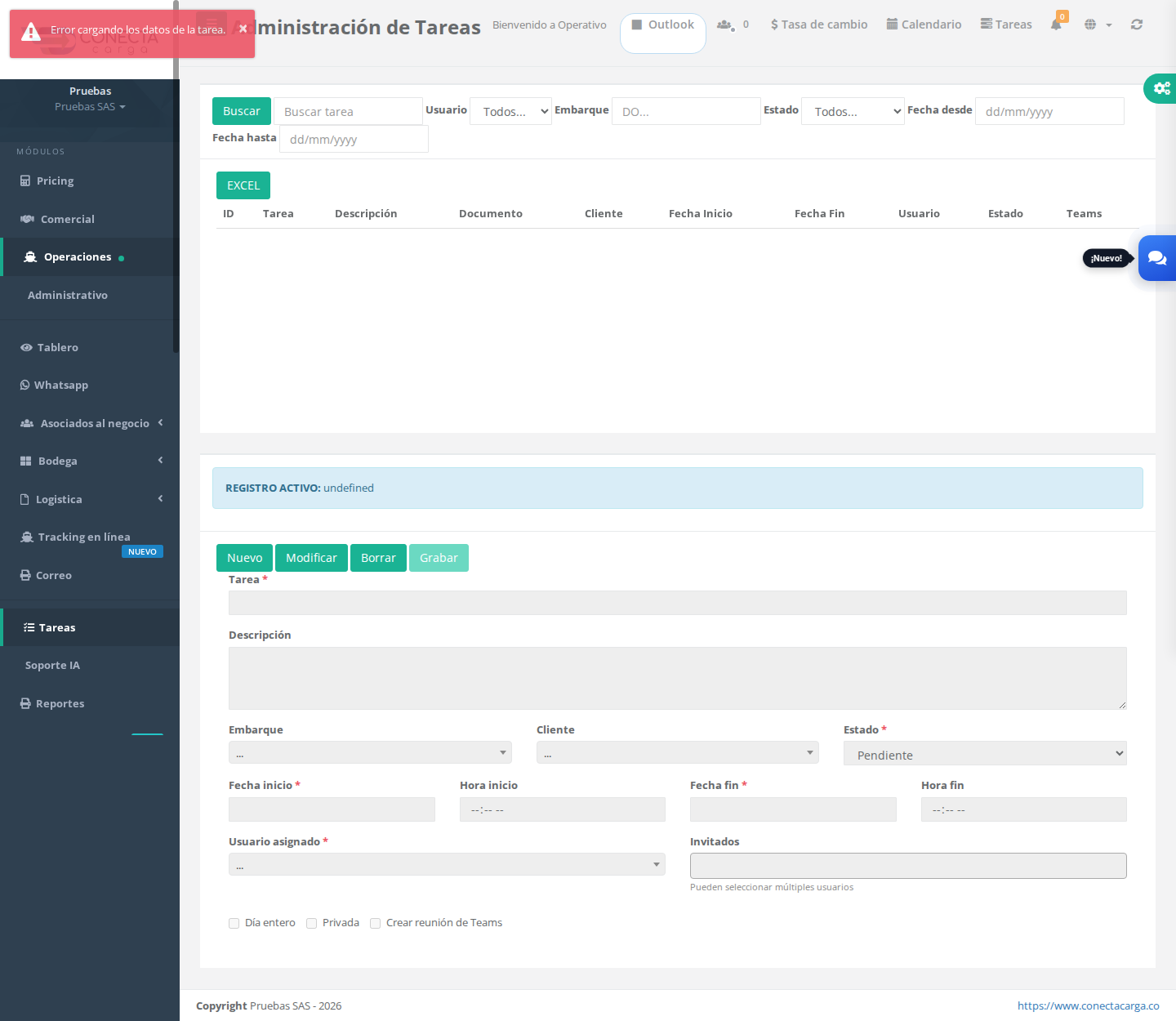
Task: Open the Usuario filter dropdown
Action: click(511, 111)
